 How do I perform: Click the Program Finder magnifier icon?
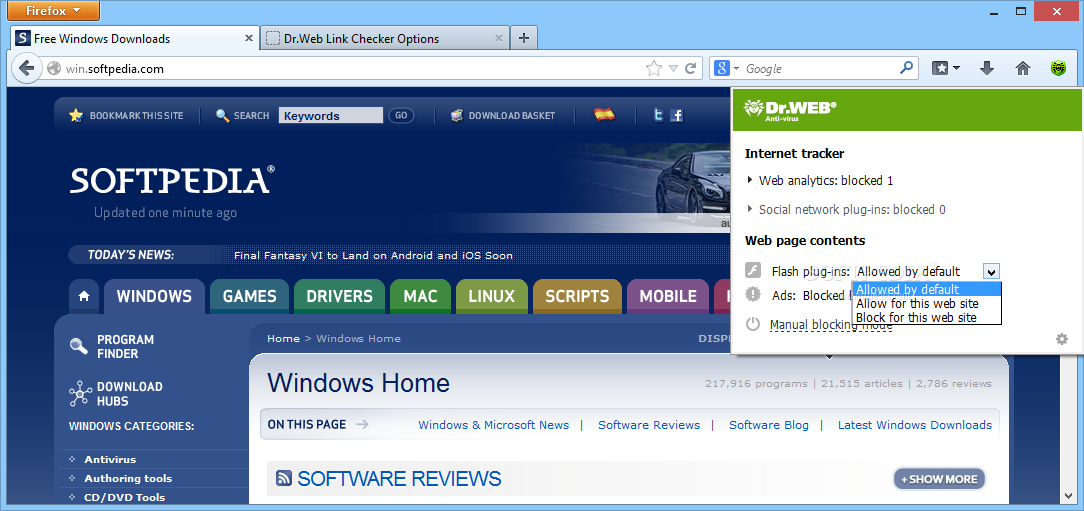tap(79, 346)
